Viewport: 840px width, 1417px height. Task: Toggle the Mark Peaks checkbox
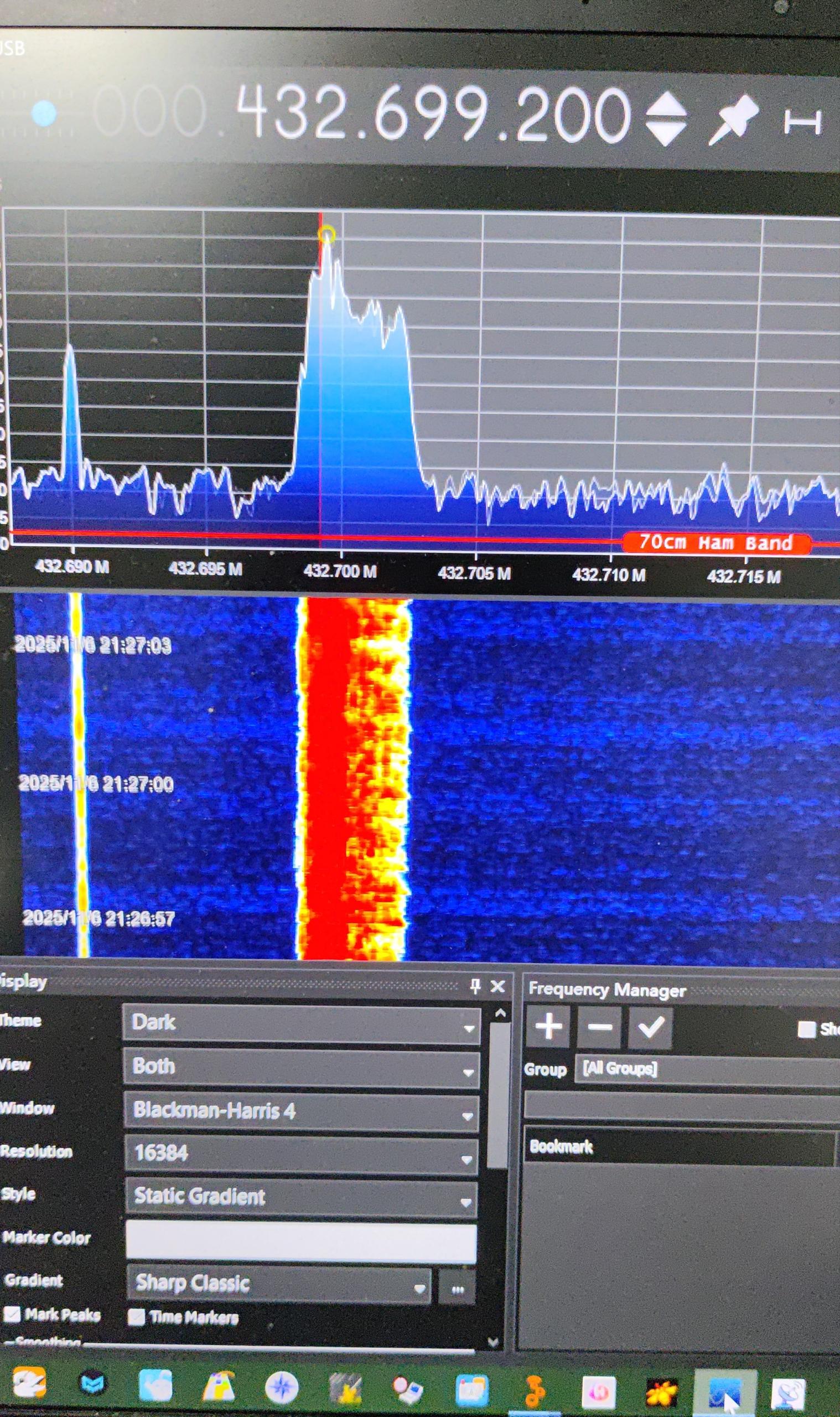(13, 1315)
